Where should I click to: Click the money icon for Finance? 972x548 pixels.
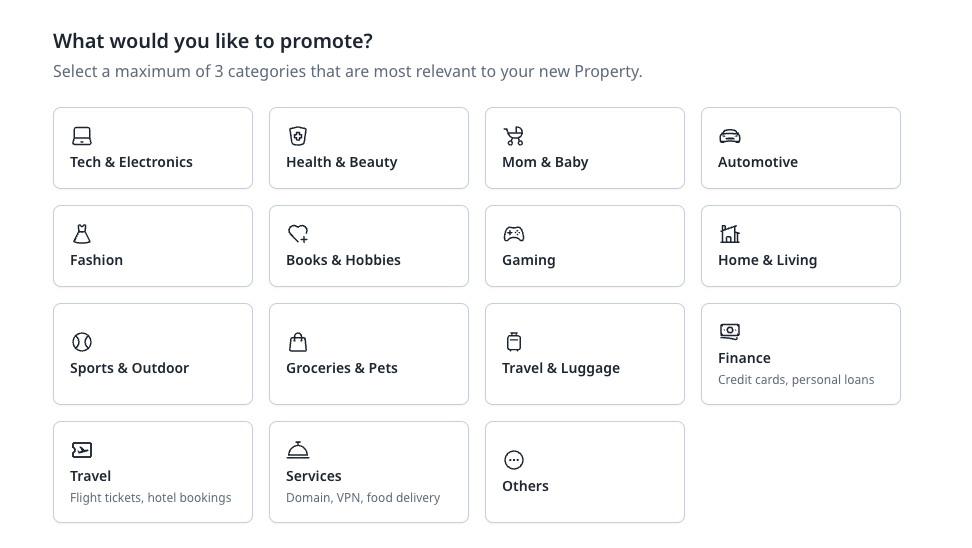pos(730,332)
